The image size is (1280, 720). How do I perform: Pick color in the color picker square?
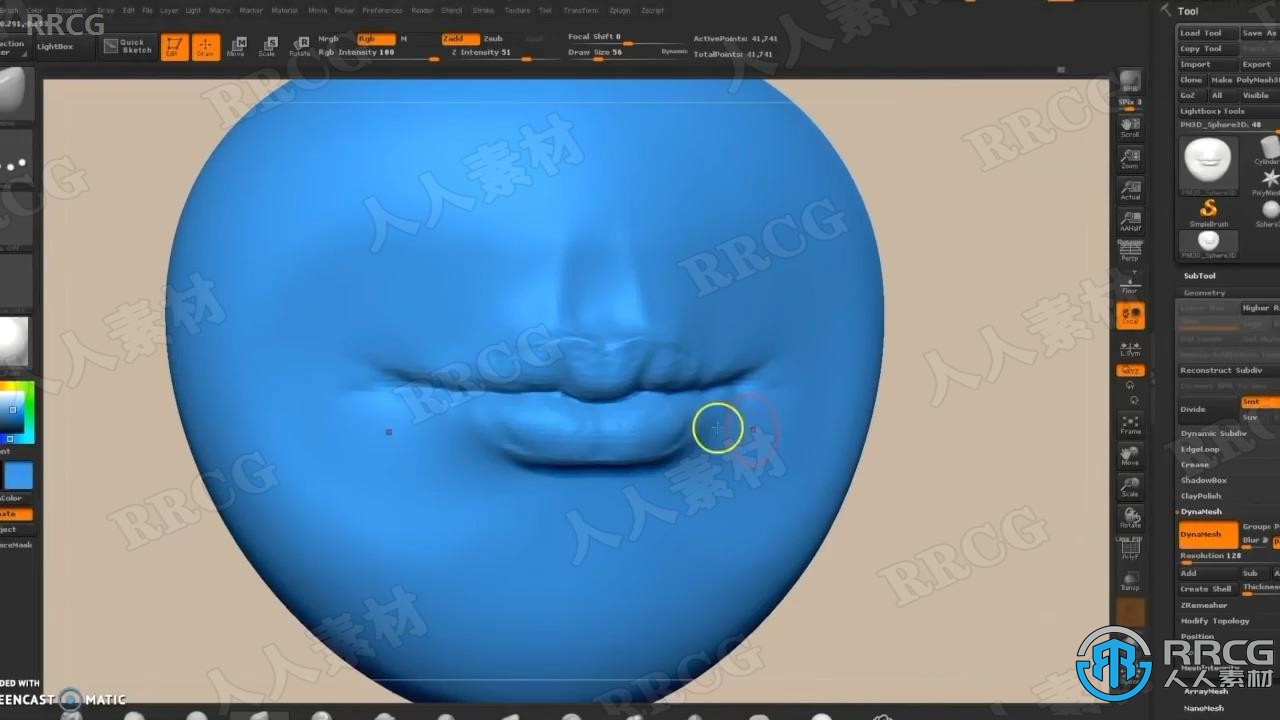click(x=13, y=409)
